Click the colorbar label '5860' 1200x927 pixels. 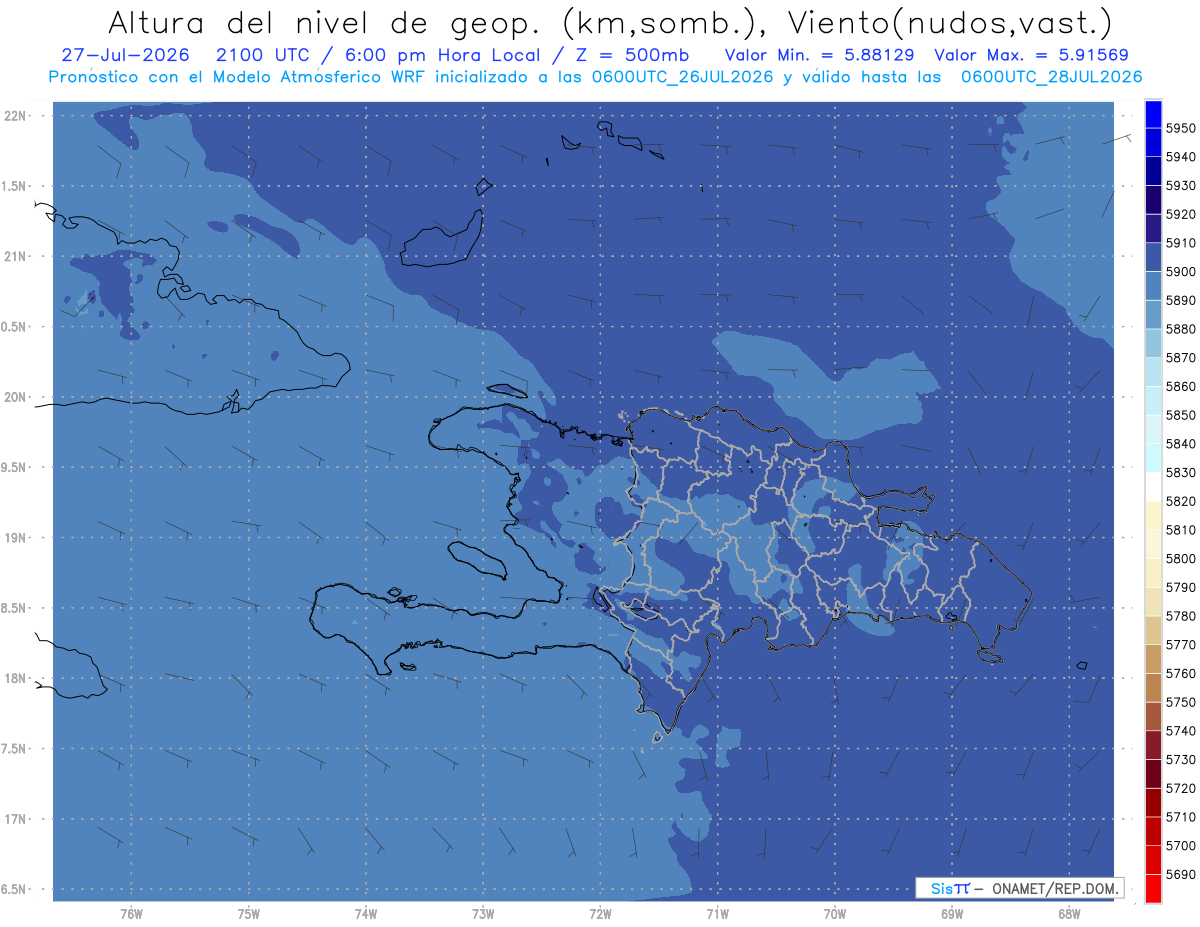tap(1181, 386)
